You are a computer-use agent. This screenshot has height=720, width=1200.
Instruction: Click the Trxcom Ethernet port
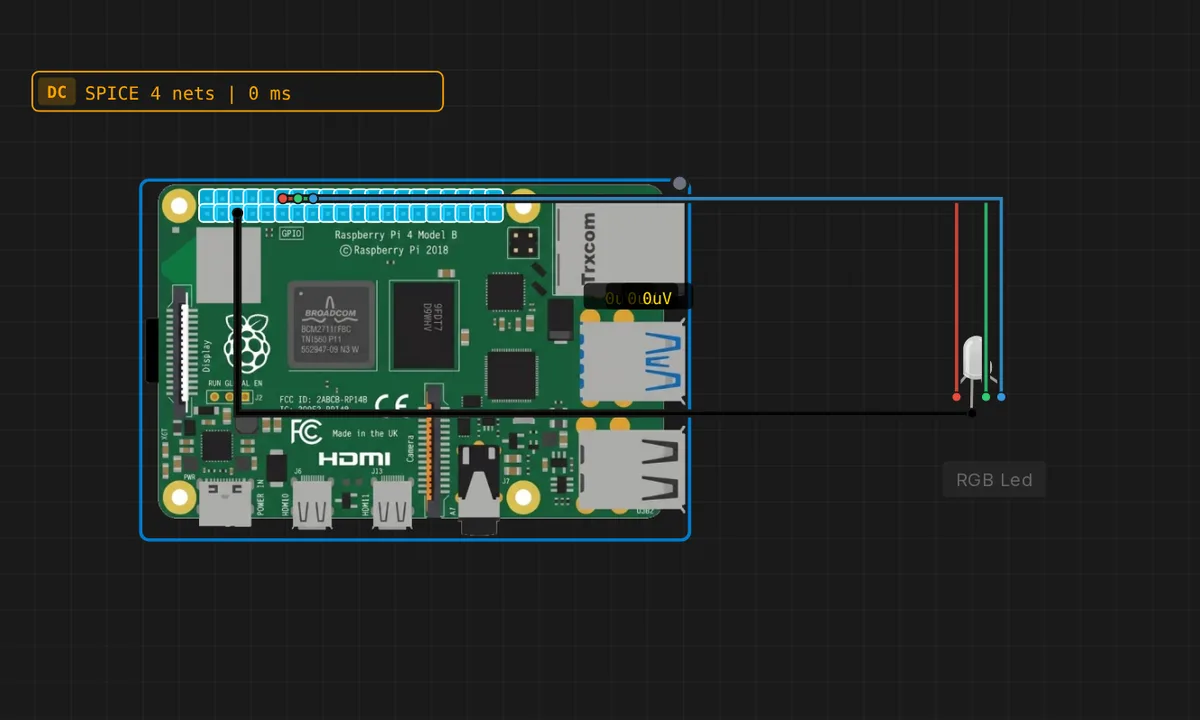620,248
